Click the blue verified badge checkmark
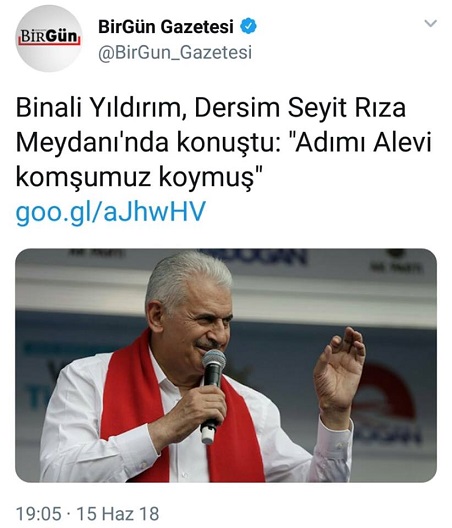The height and width of the screenshot is (528, 452). pyautogui.click(x=248, y=27)
